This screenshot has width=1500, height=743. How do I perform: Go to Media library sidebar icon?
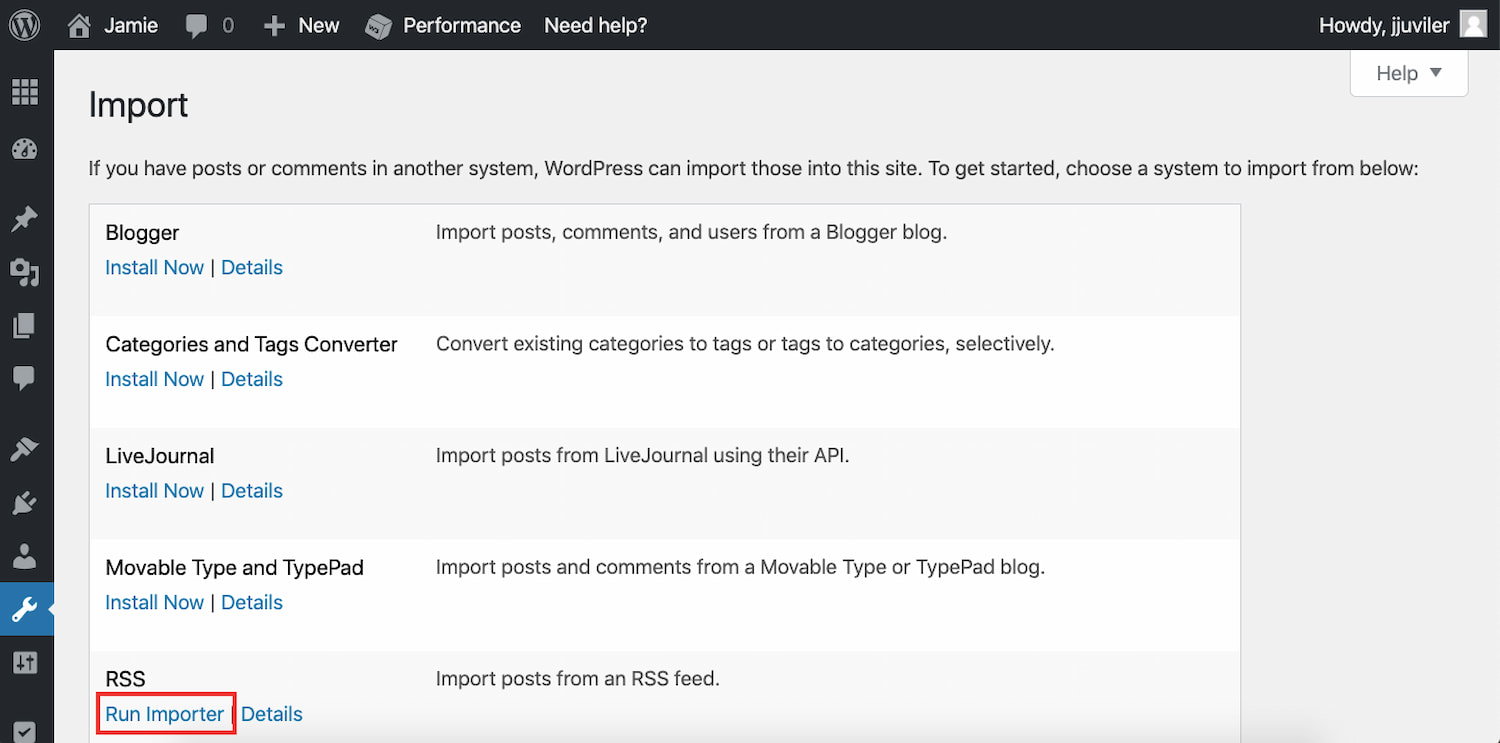(24, 272)
